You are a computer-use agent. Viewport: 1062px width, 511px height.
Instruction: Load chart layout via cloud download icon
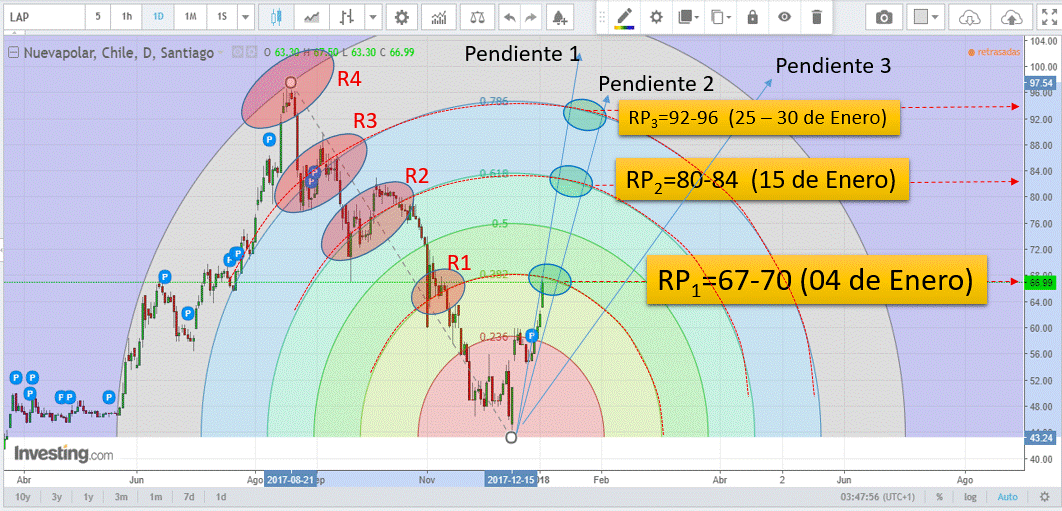969,18
